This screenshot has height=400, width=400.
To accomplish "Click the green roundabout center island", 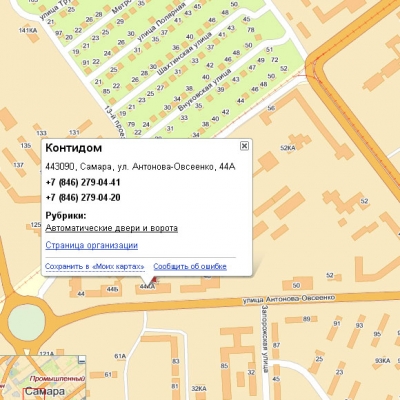I will pyautogui.click(x=26, y=322).
